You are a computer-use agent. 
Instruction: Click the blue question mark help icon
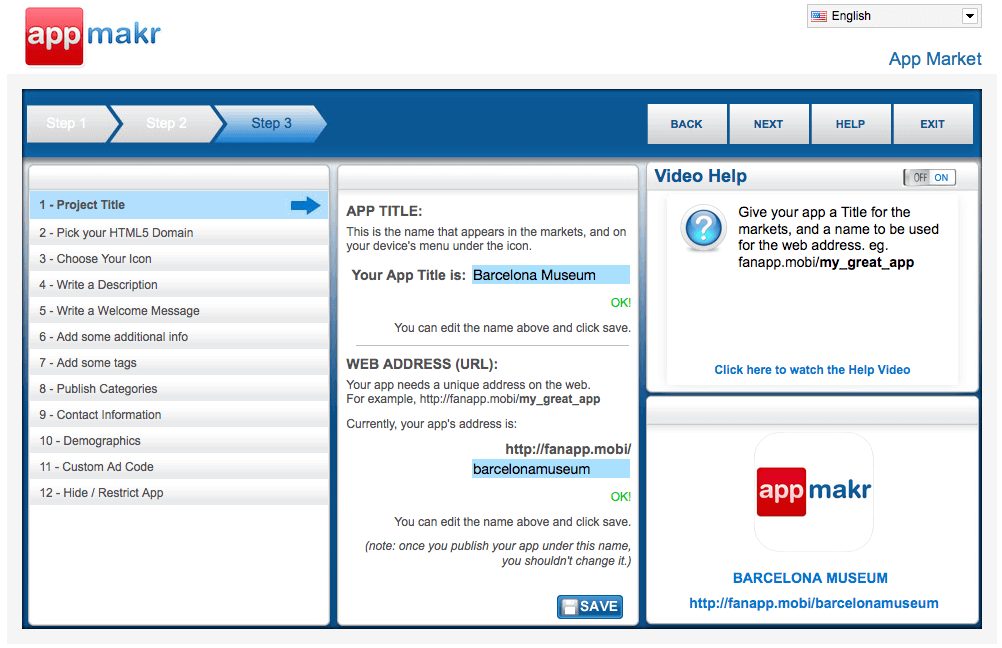point(702,229)
